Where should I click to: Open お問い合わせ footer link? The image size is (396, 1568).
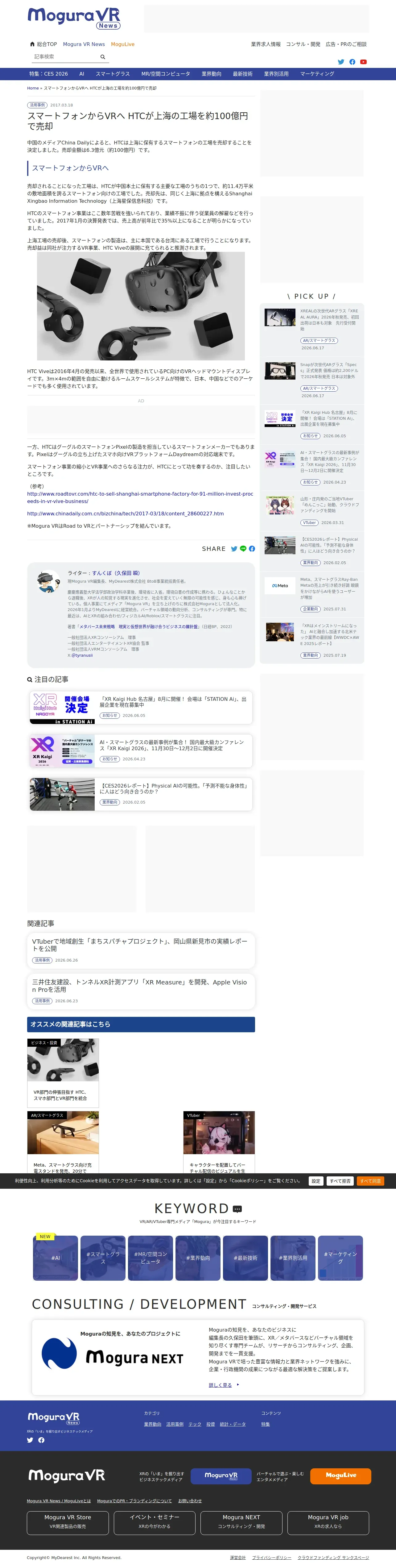pos(190,1501)
